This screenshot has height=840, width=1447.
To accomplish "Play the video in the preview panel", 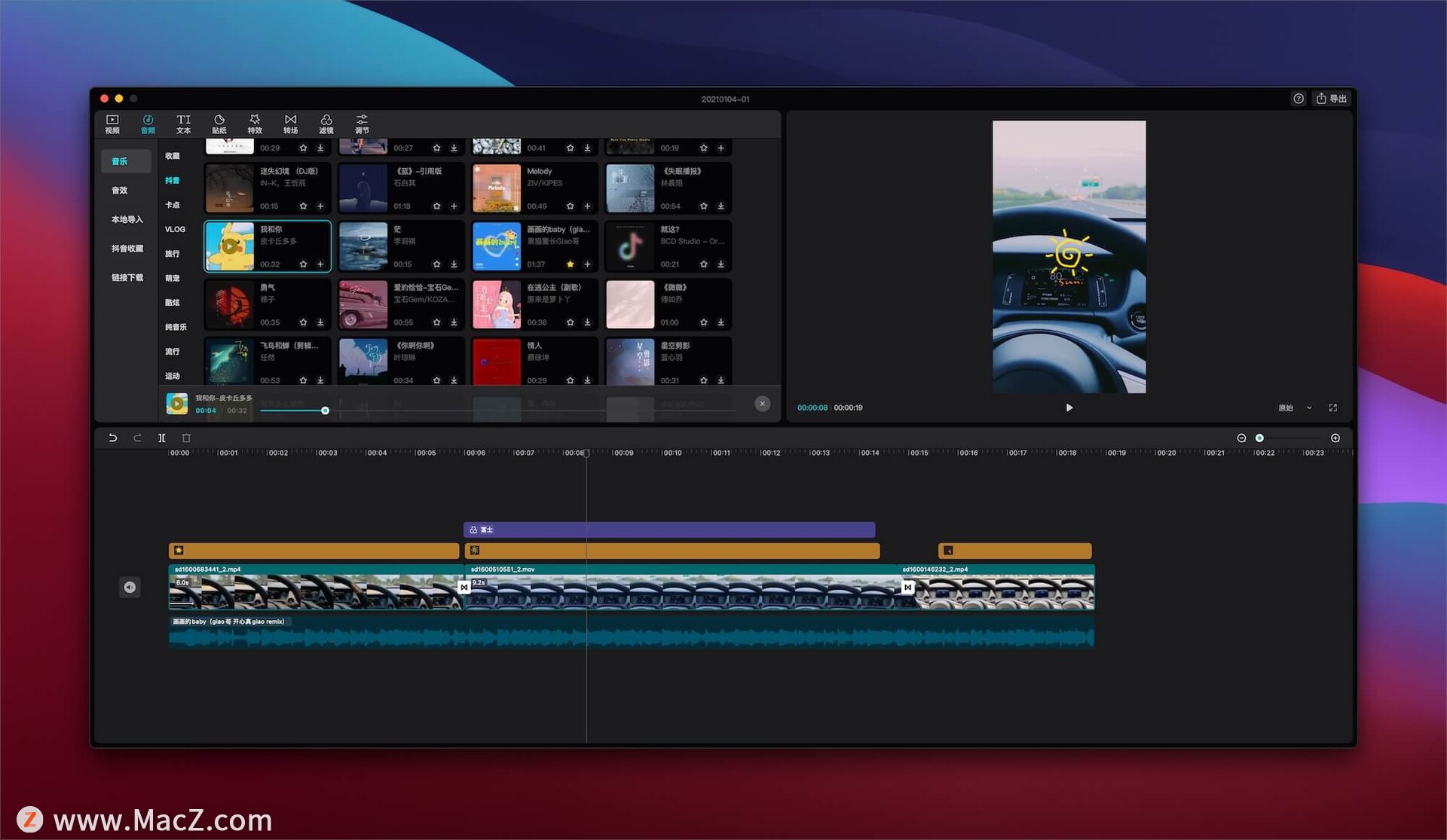I will (1069, 408).
